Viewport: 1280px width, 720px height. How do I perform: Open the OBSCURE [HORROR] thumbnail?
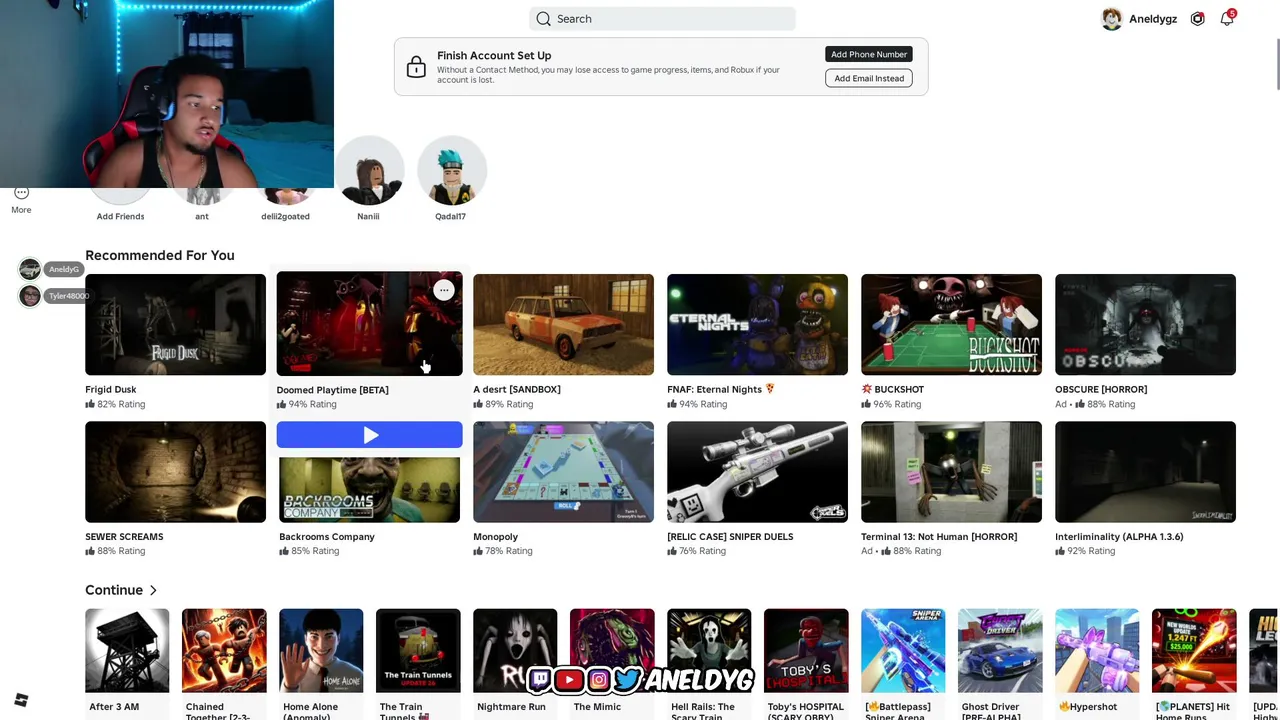(x=1145, y=324)
